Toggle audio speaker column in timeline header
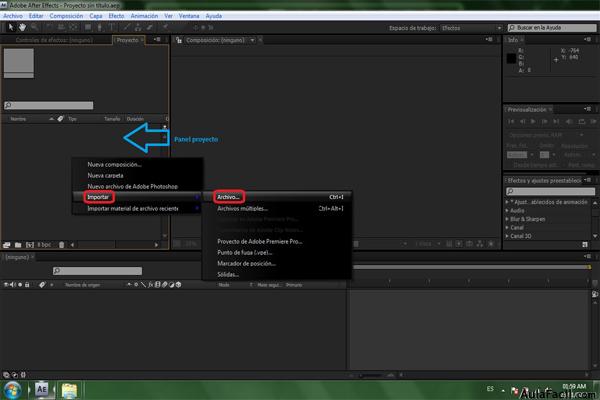This screenshot has width=600, height=400. click(x=12, y=284)
